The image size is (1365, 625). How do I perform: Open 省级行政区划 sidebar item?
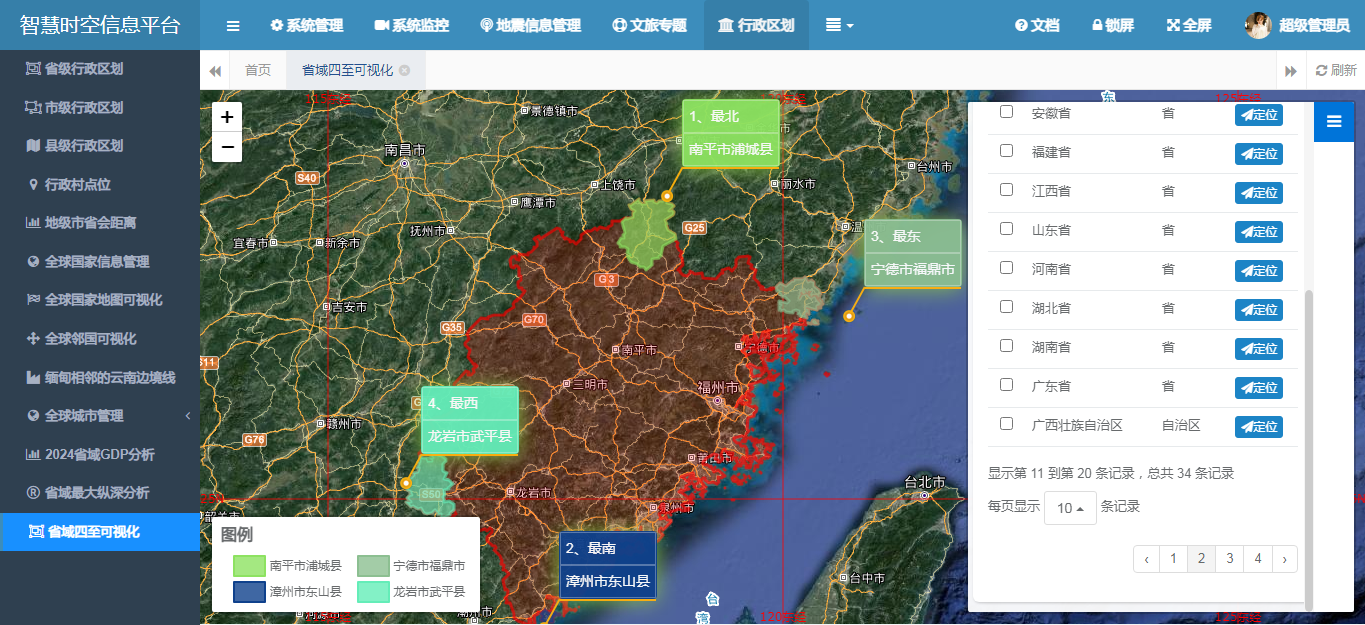point(100,69)
